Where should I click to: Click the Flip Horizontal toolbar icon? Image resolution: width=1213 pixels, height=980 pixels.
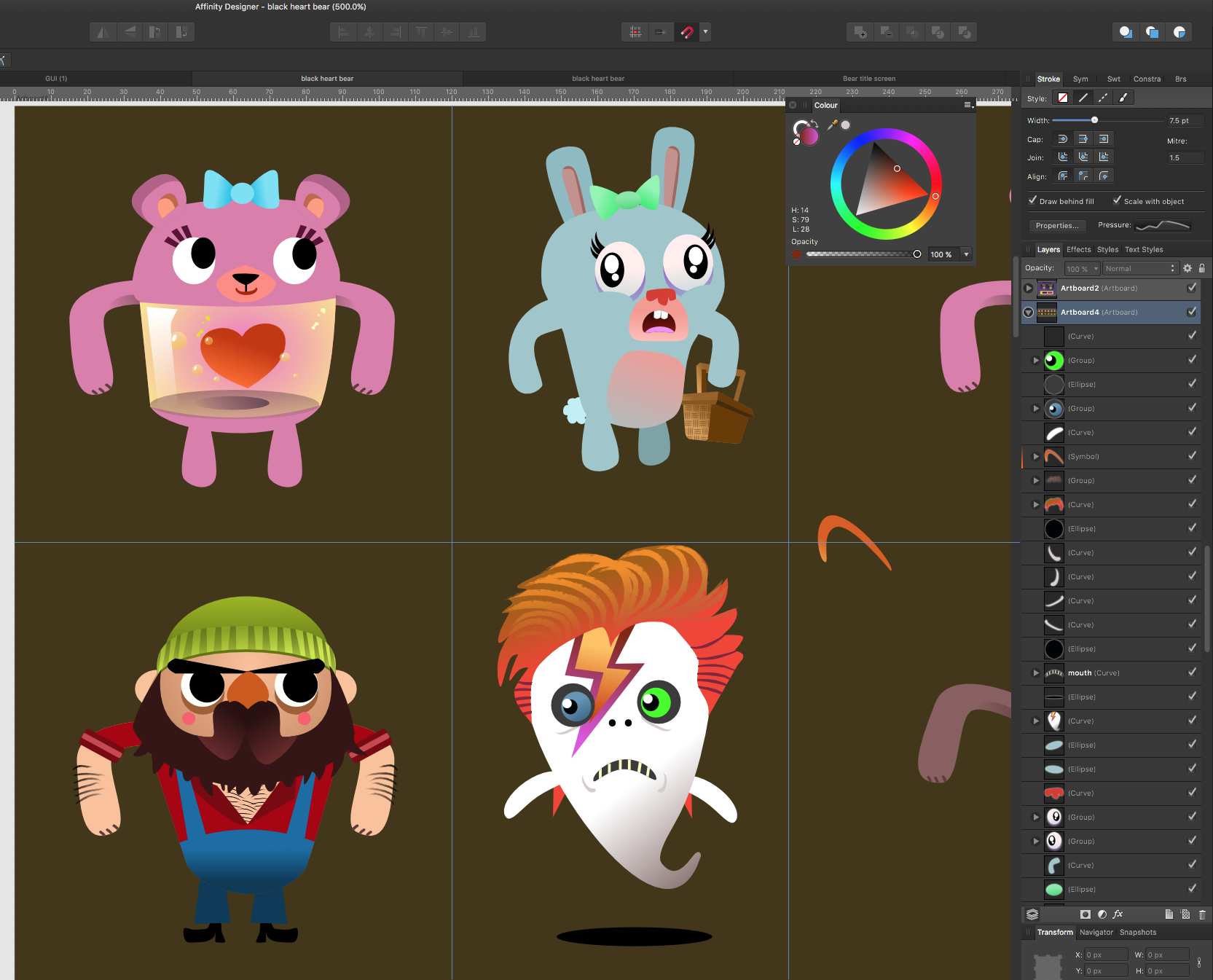103,32
